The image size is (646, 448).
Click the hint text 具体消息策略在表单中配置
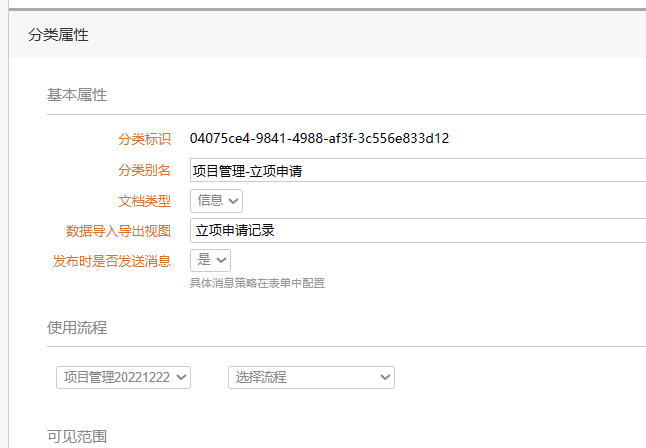tap(257, 283)
